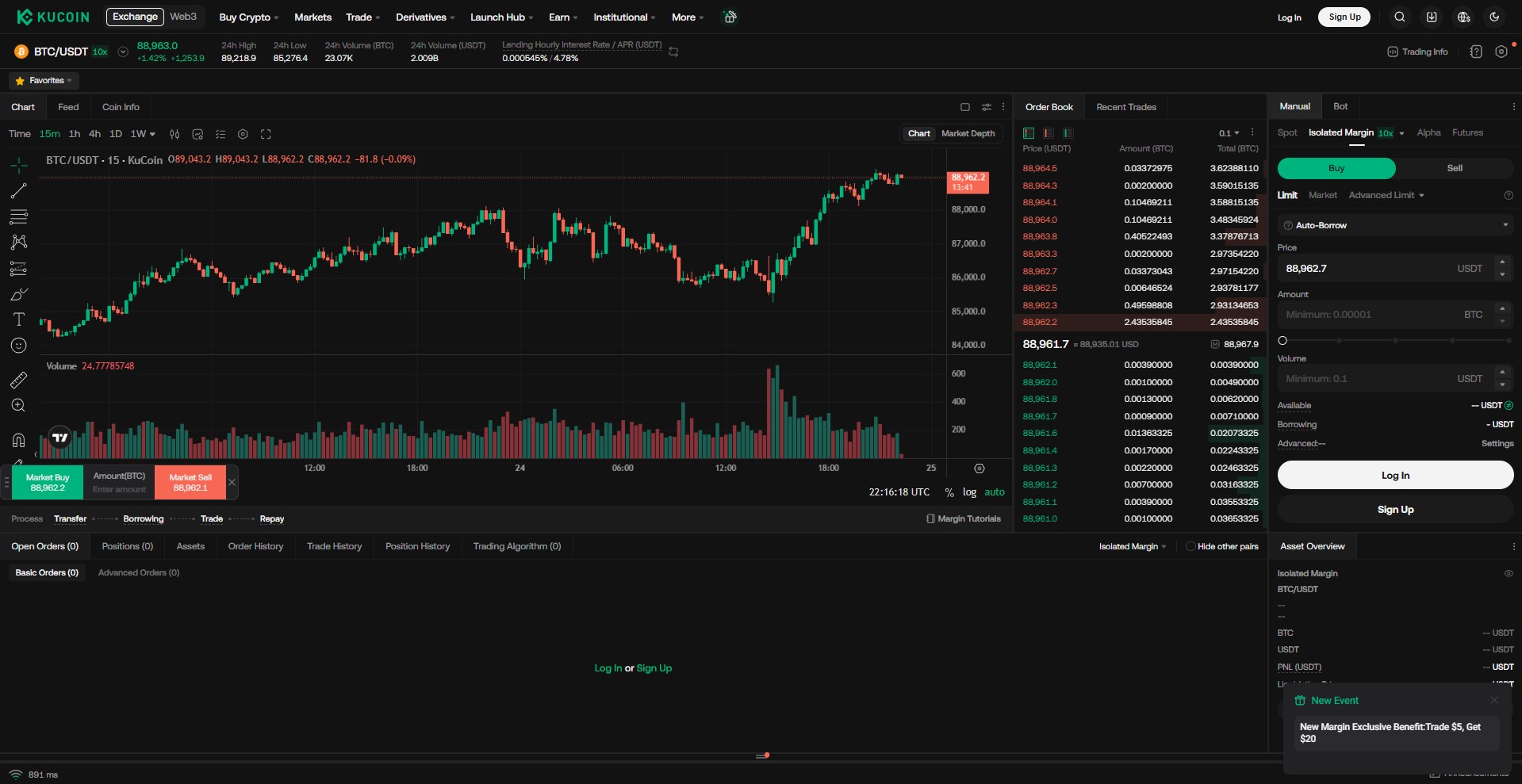Select the Ruler measure tool

pos(17,380)
